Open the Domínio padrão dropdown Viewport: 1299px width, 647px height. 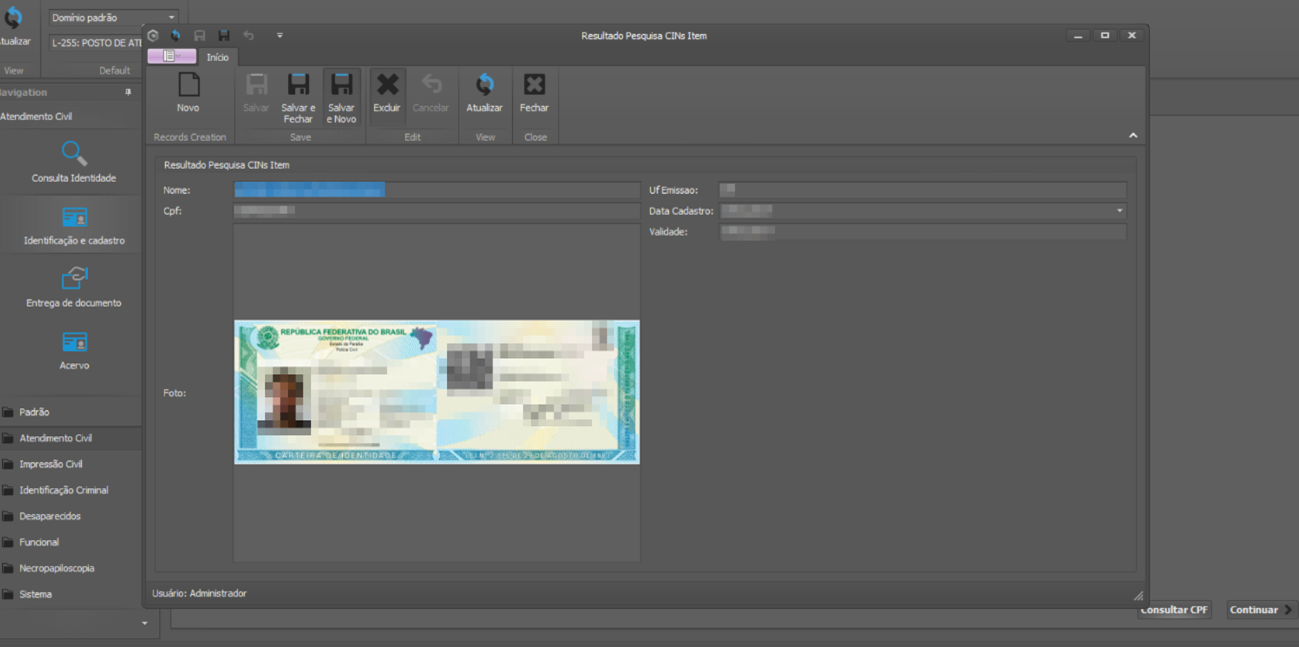point(171,18)
